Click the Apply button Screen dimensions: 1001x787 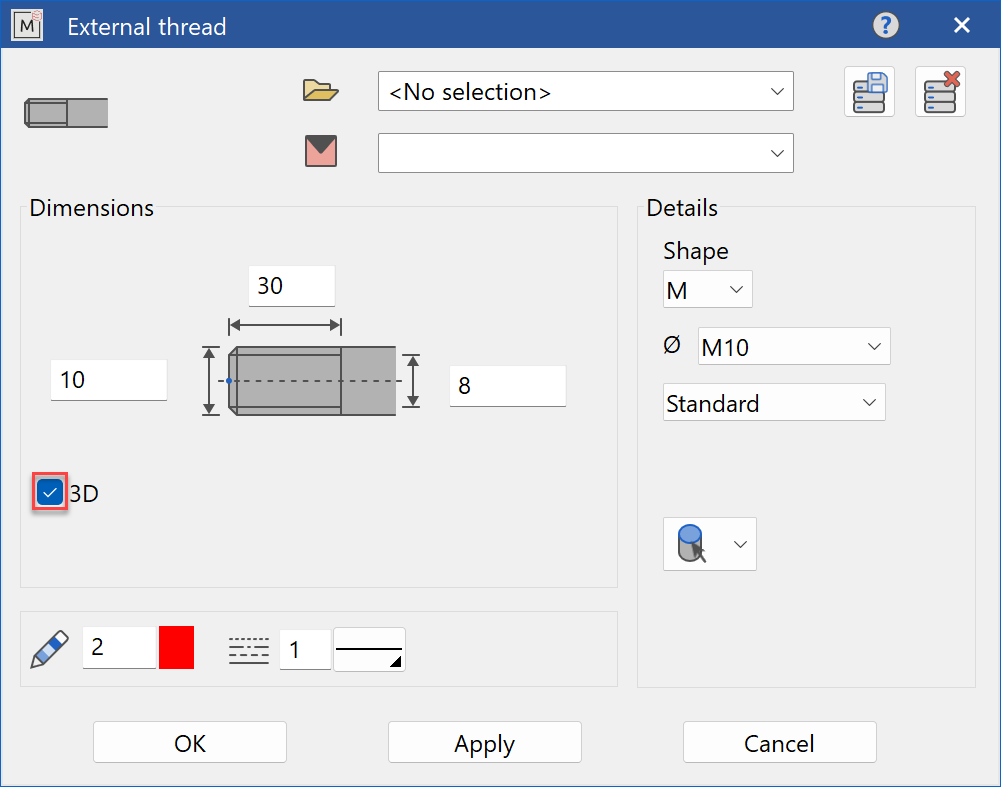[485, 742]
